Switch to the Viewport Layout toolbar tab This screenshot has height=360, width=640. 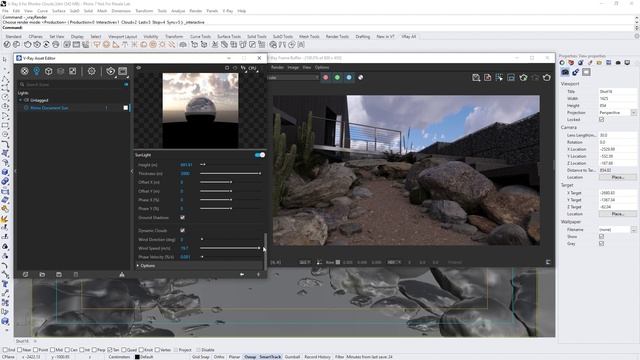(122, 36)
